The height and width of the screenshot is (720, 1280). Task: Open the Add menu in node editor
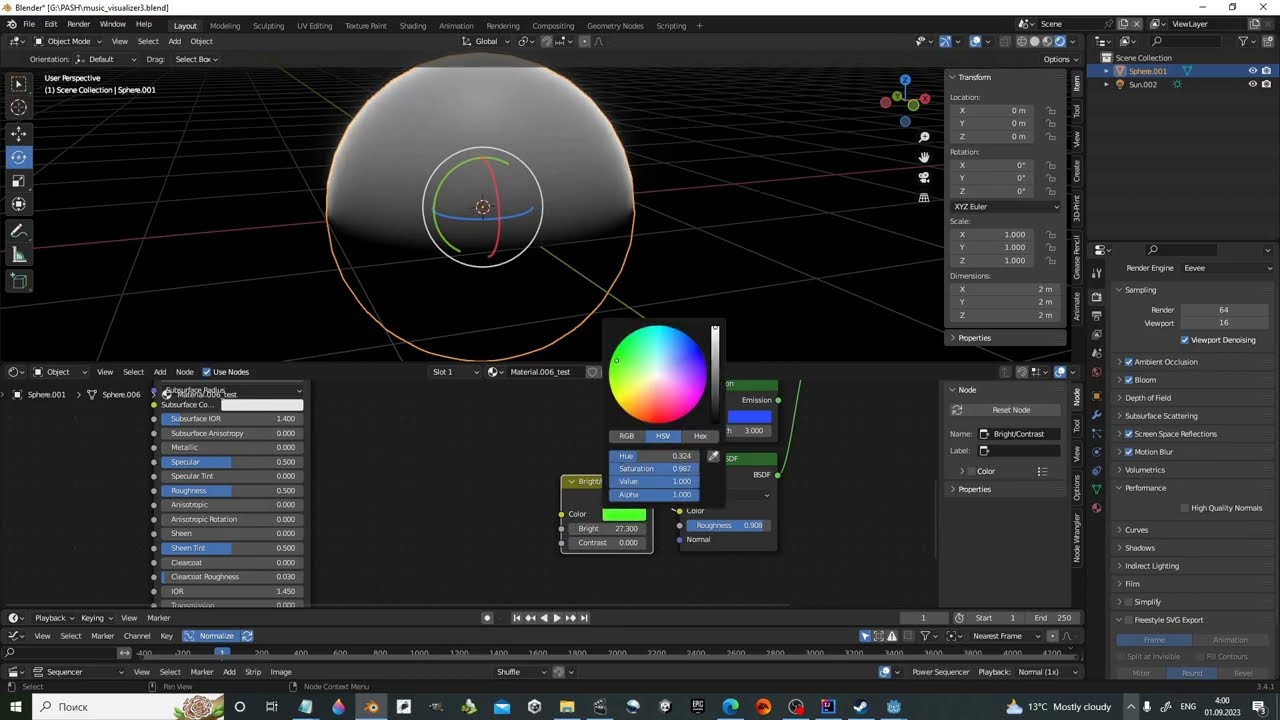159,372
